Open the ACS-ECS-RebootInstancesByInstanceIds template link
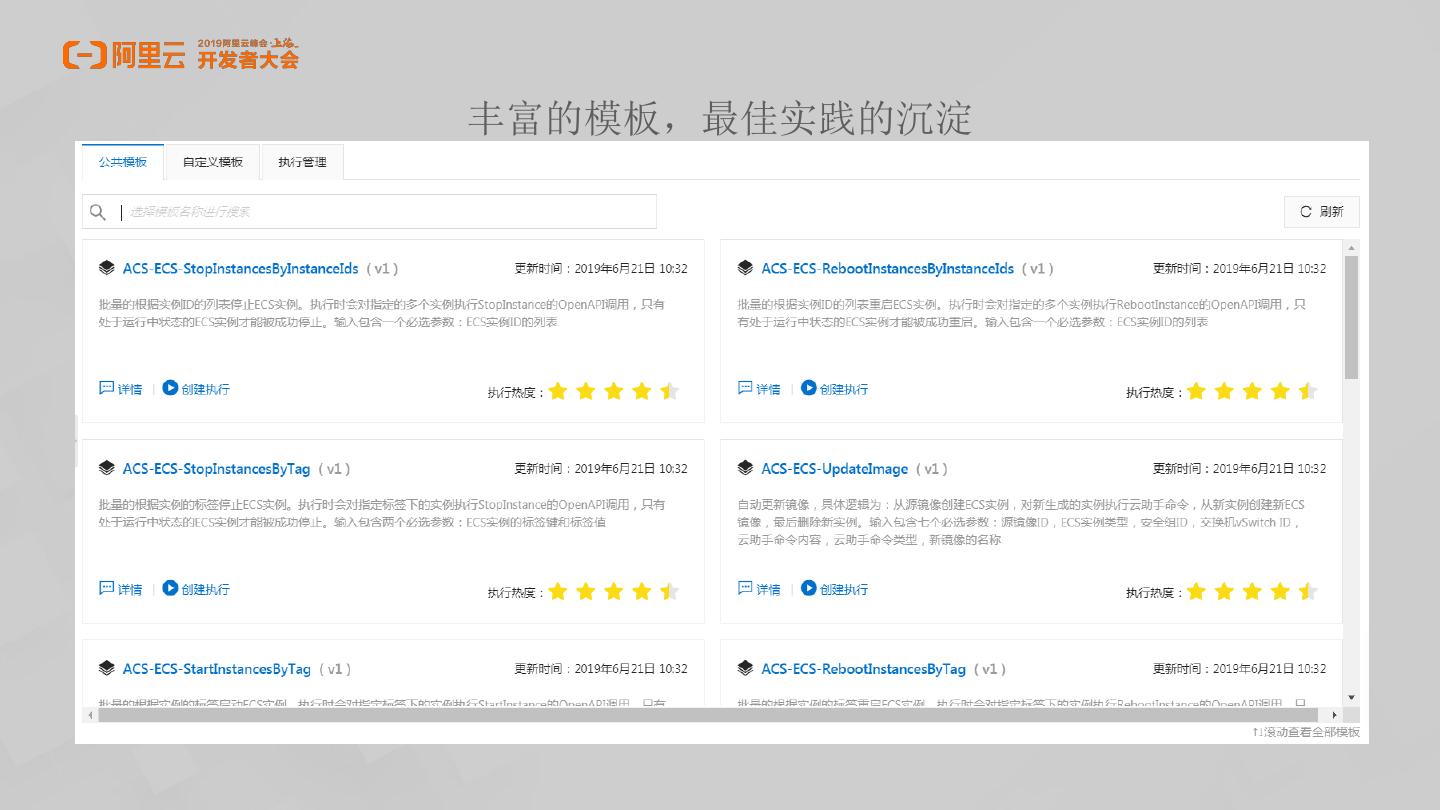The height and width of the screenshot is (810, 1440). click(887, 269)
